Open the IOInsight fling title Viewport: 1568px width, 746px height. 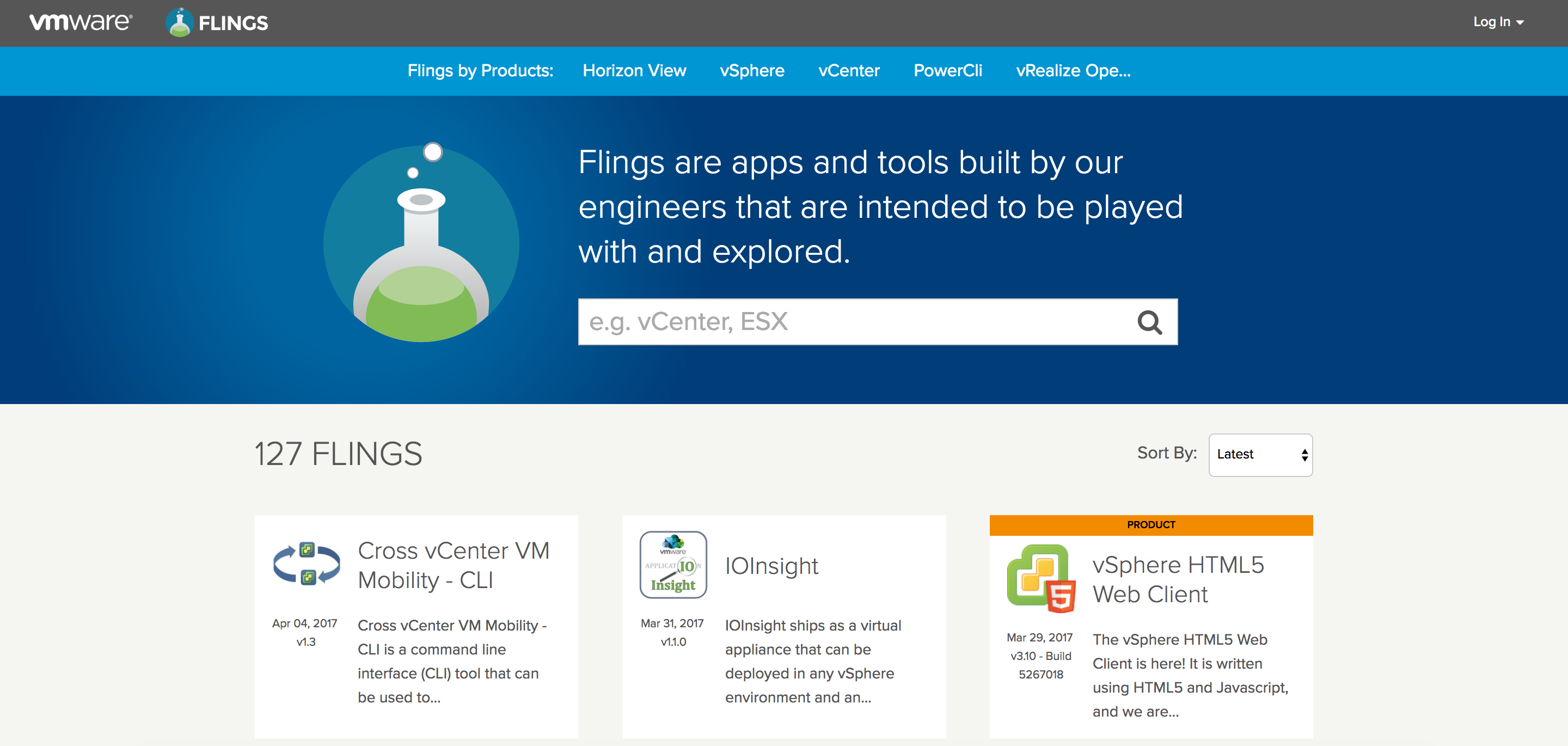tap(771, 566)
